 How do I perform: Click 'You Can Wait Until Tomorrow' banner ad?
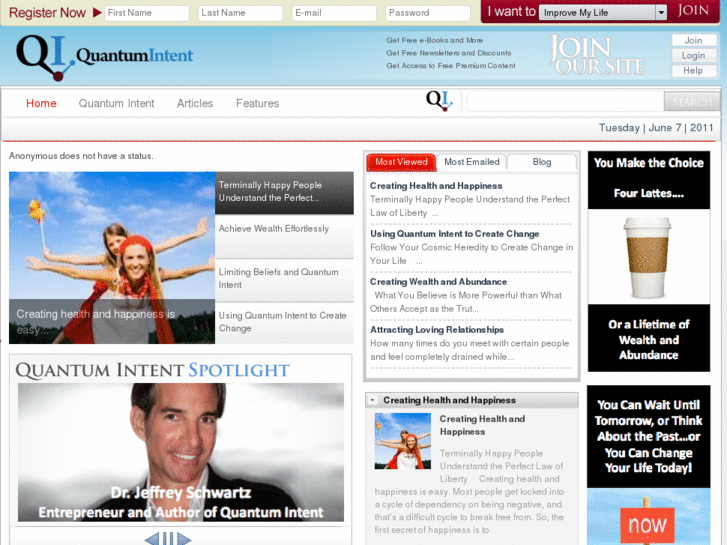[649, 436]
